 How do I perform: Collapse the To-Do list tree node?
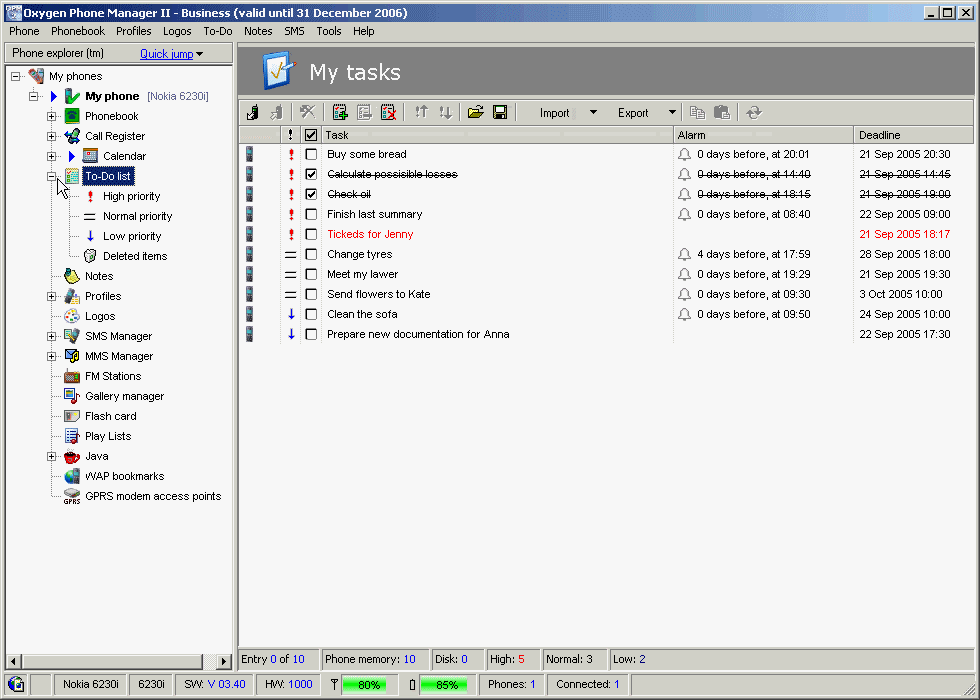click(x=52, y=176)
